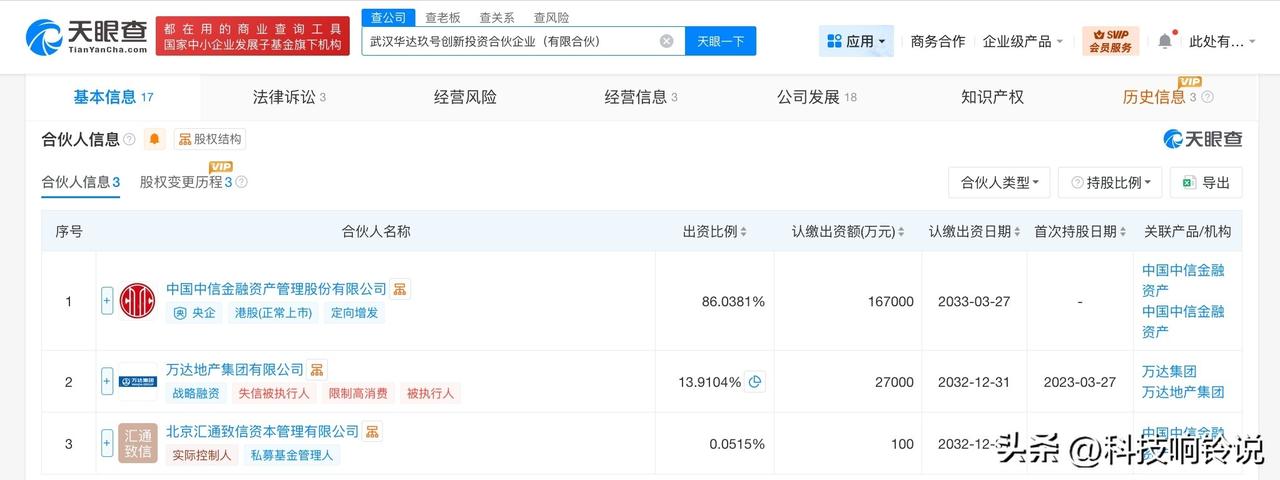Screen dimensions: 1280x480
Task: Show help icon beside 历史信息 tab
Action: [1207, 97]
